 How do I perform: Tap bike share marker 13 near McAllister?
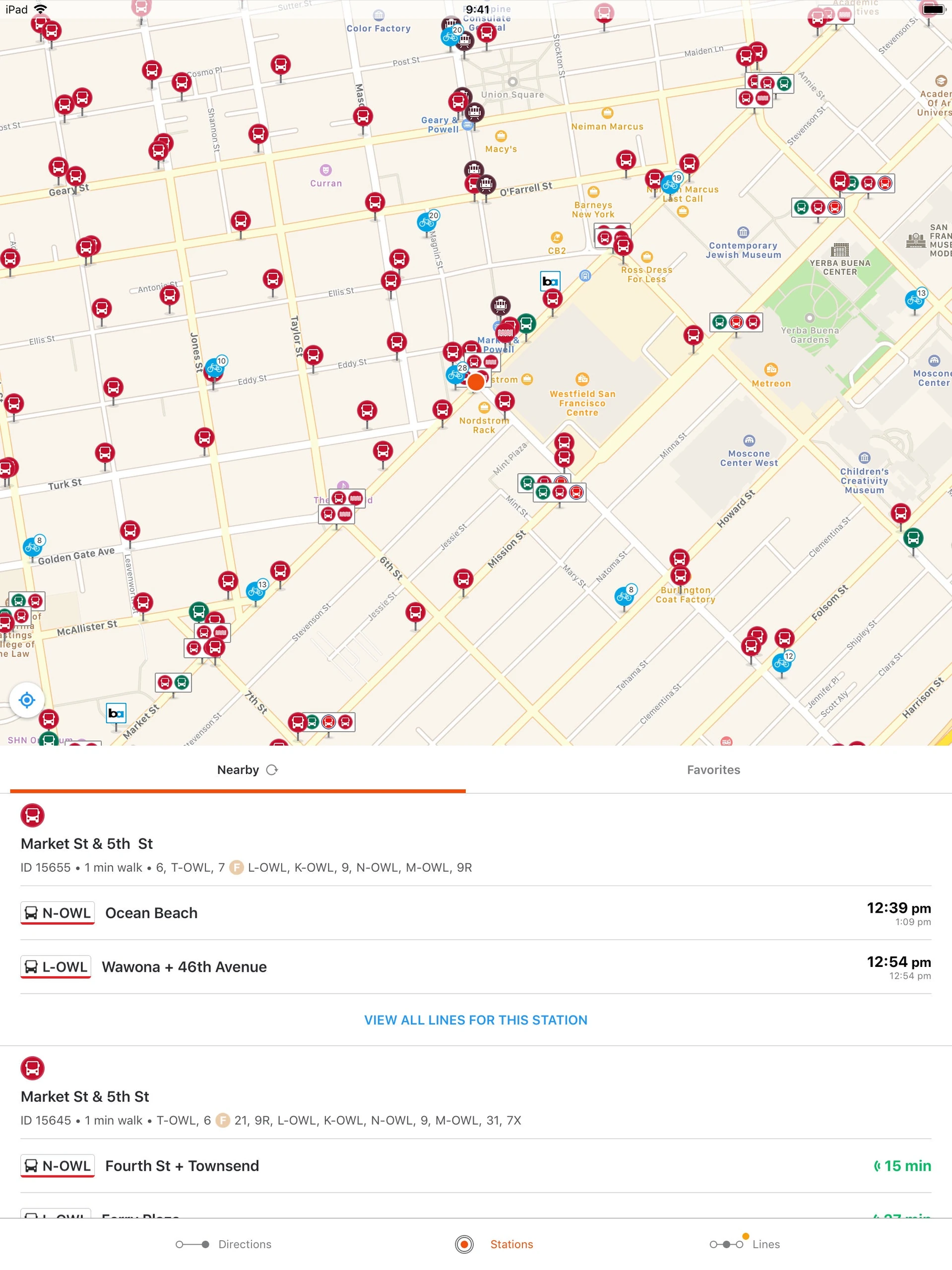[x=256, y=590]
